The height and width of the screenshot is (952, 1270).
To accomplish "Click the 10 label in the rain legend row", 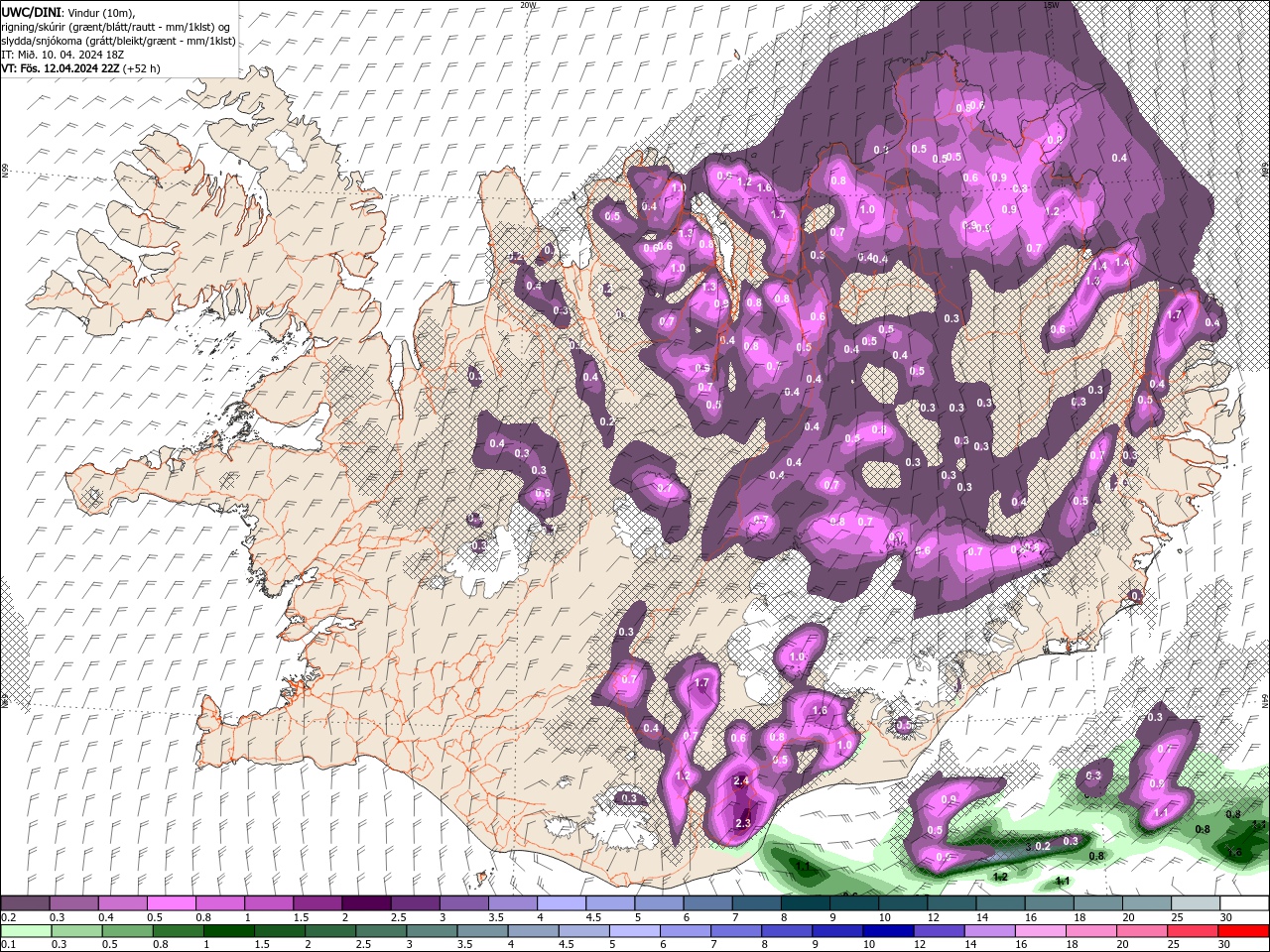I will (x=868, y=944).
